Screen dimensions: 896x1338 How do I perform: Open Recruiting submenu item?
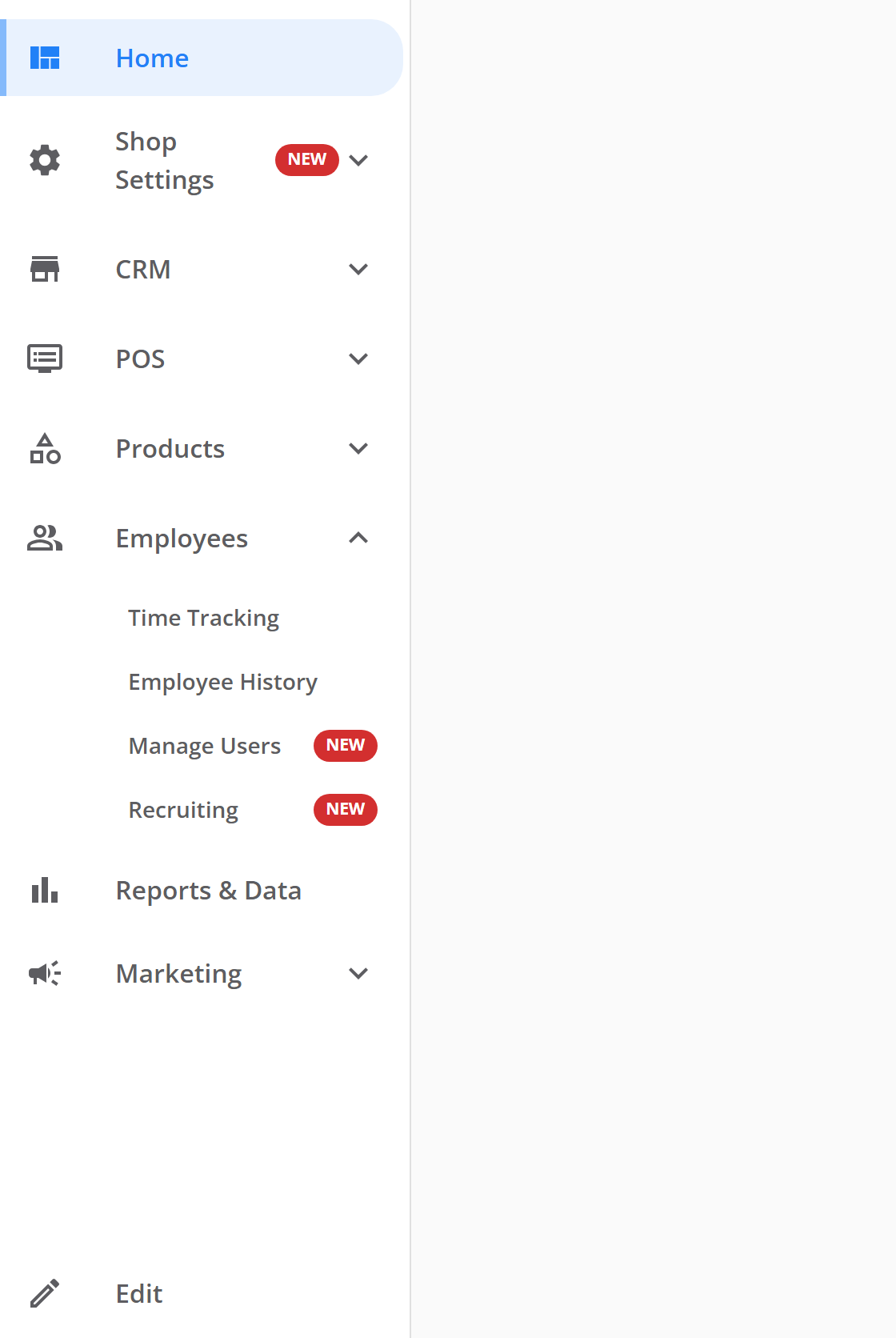(x=184, y=811)
